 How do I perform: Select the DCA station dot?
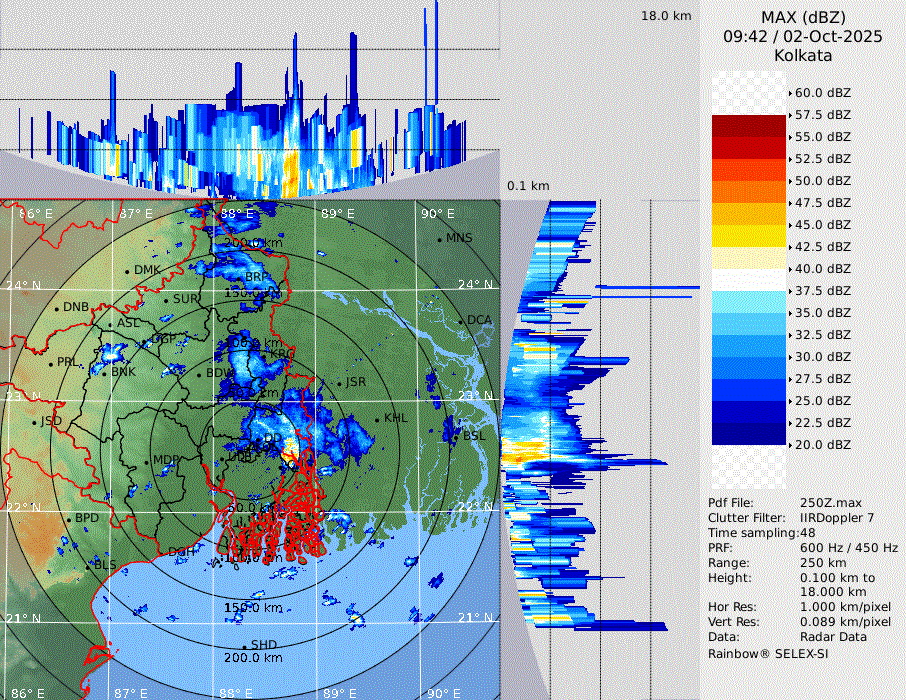(x=462, y=321)
